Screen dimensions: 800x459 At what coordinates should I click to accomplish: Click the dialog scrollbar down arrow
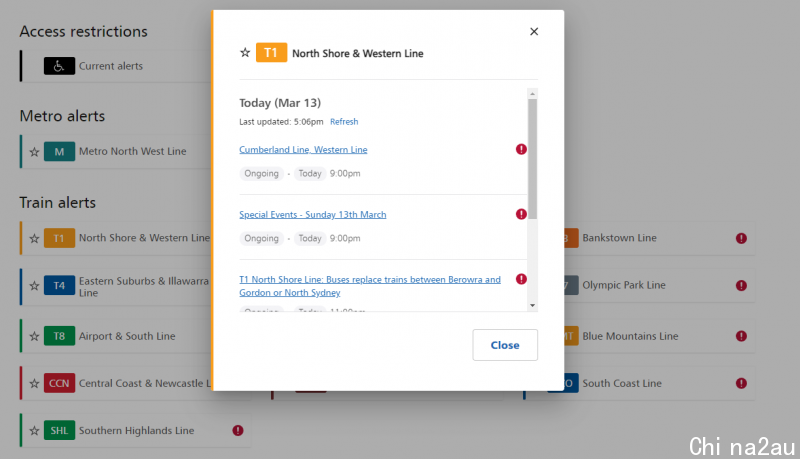[532, 305]
